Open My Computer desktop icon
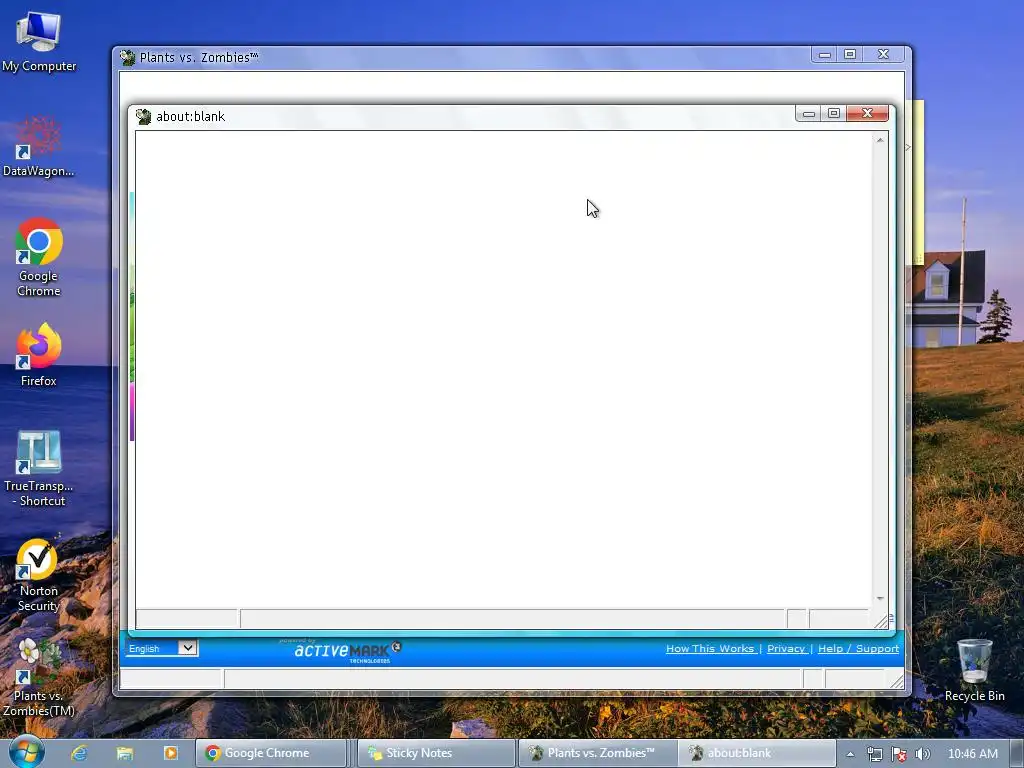 pyautogui.click(x=39, y=41)
